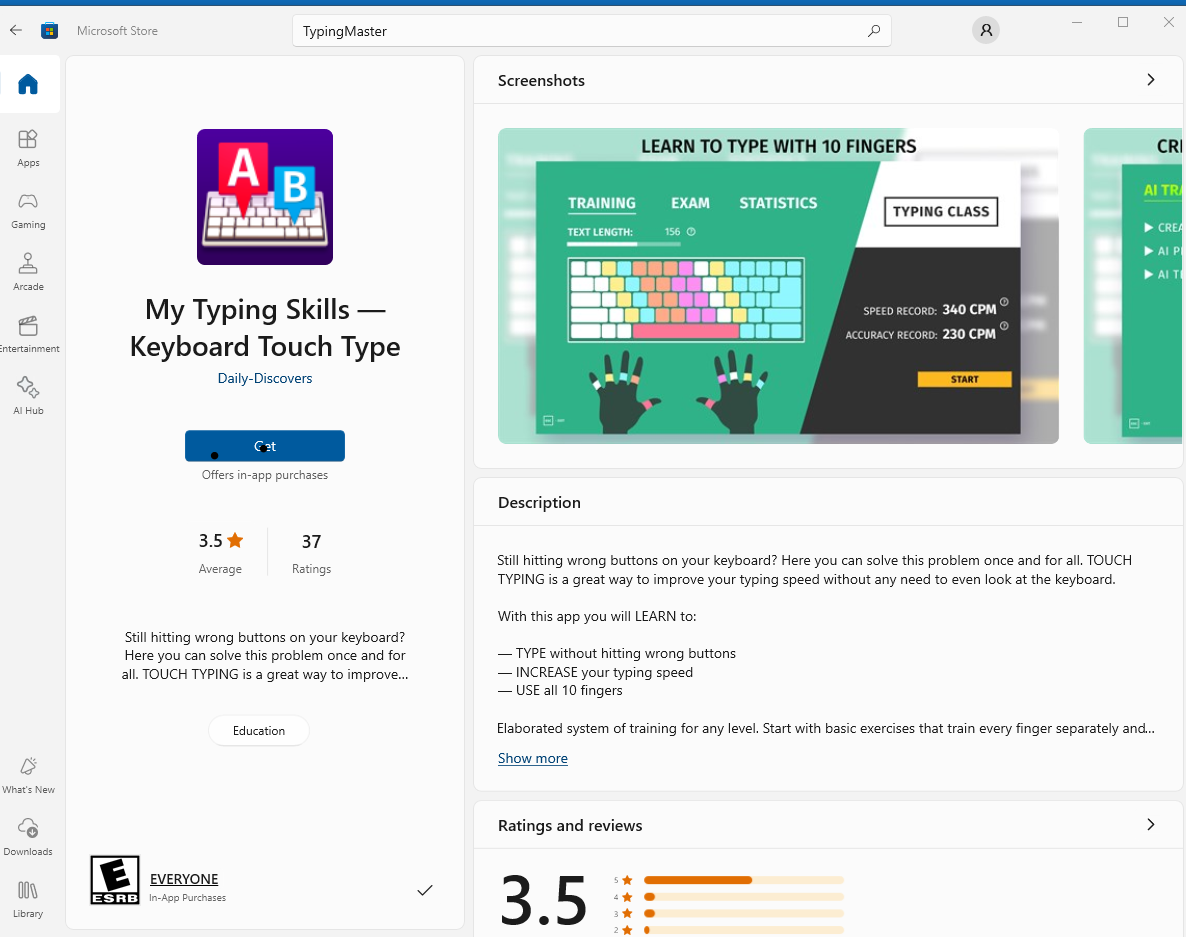Click Show more in Description
This screenshot has width=1186, height=937.
[x=532, y=758]
